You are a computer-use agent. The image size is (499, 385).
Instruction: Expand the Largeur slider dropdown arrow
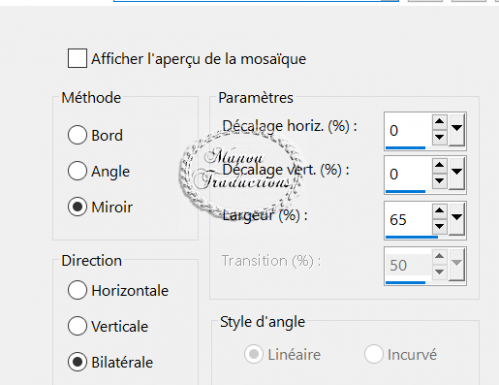click(x=456, y=219)
